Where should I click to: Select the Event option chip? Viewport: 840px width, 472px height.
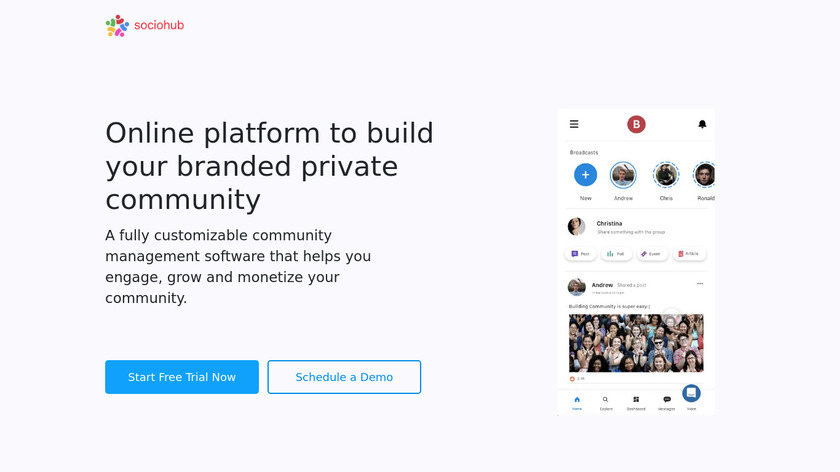651,254
